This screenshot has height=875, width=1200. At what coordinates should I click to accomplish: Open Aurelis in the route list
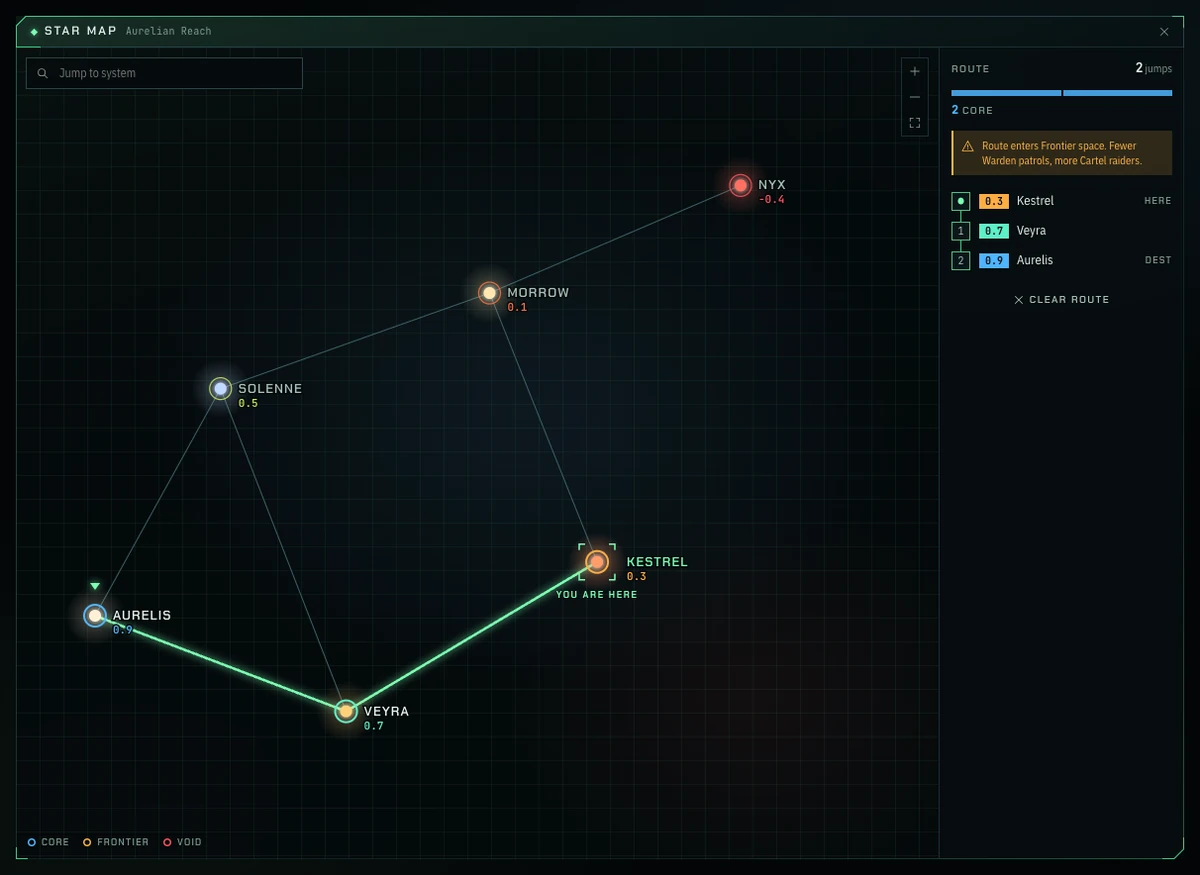[x=1062, y=260]
